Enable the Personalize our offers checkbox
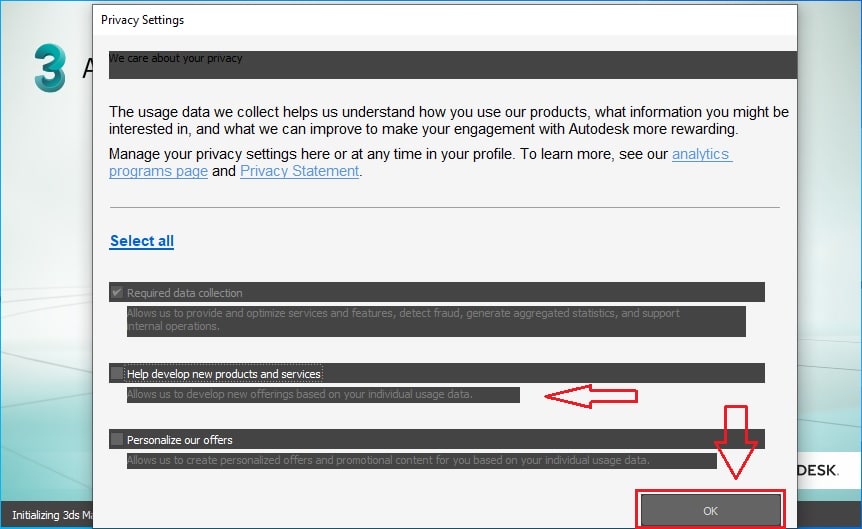 [117, 439]
